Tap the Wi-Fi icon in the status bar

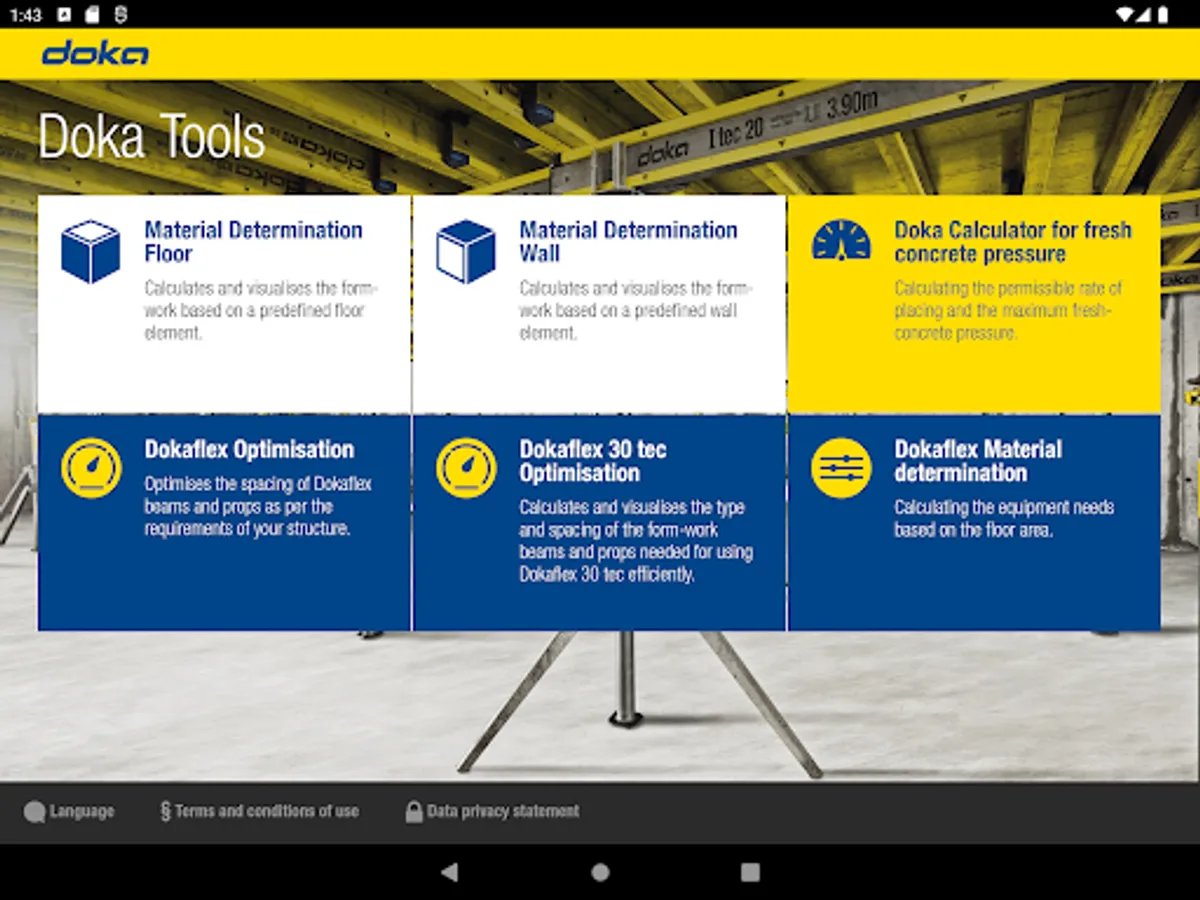coord(1126,14)
